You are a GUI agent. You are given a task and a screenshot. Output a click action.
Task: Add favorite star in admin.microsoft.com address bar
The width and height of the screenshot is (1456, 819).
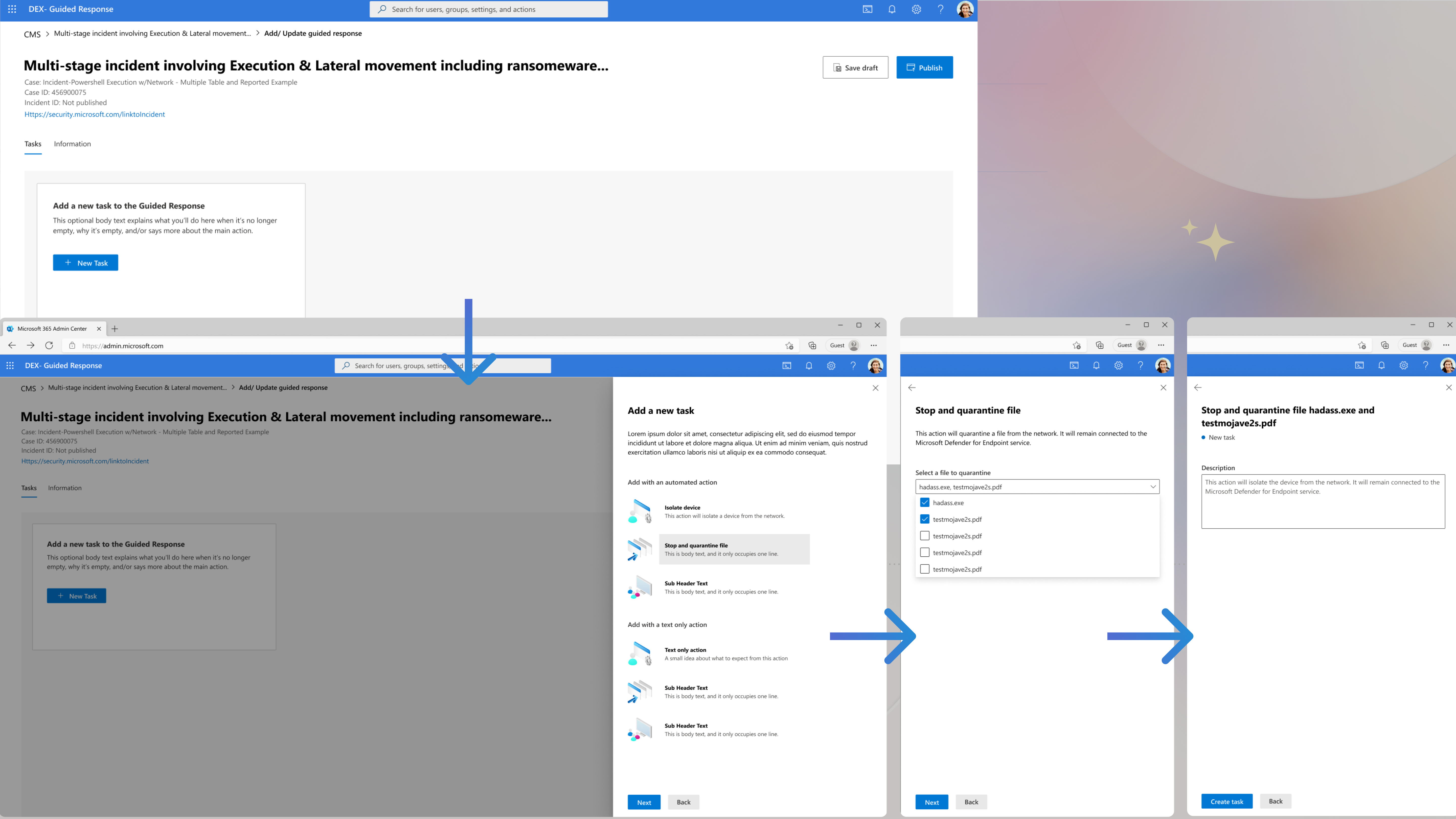click(789, 345)
